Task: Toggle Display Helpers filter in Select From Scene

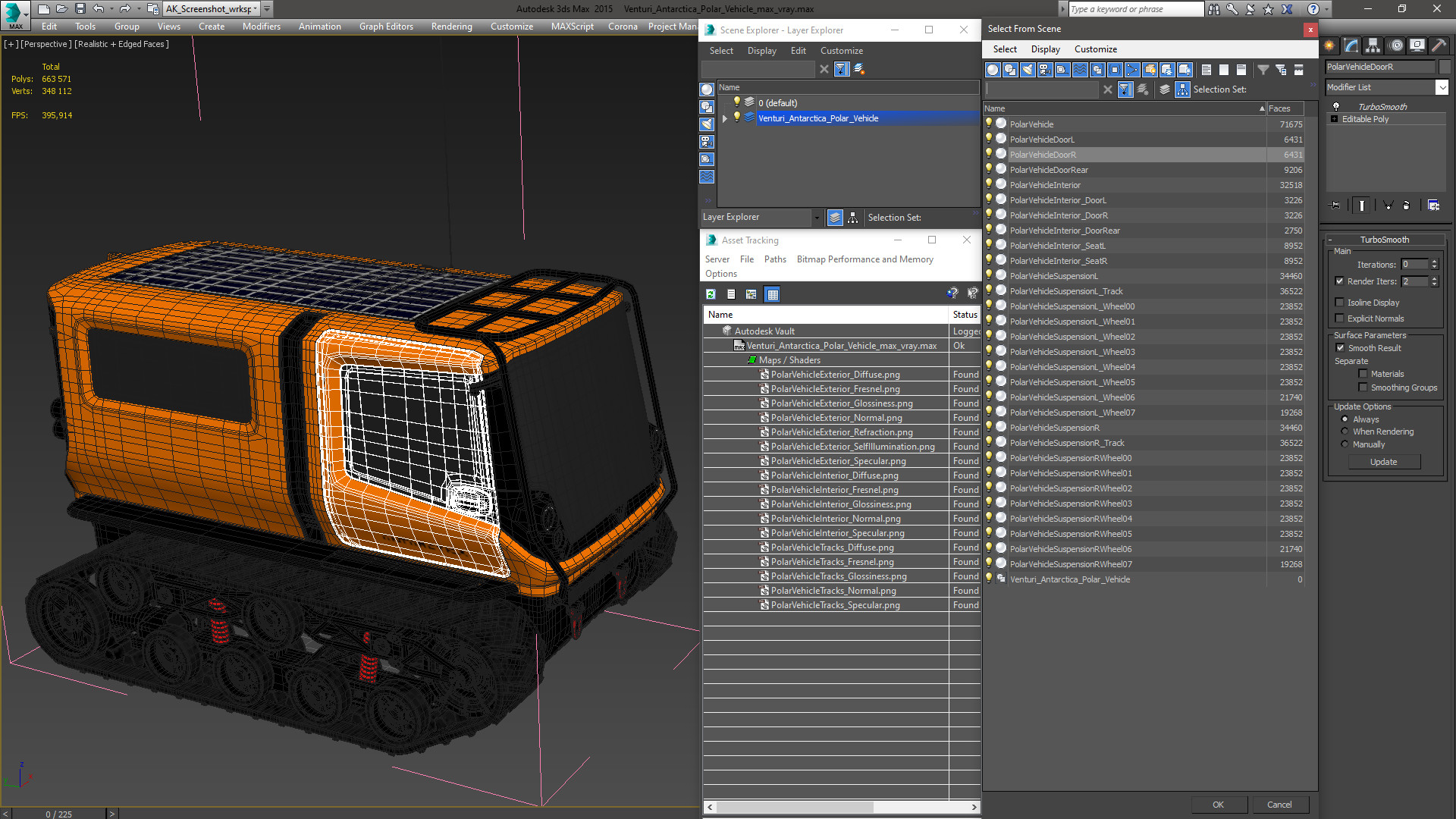Action: [x=1062, y=70]
